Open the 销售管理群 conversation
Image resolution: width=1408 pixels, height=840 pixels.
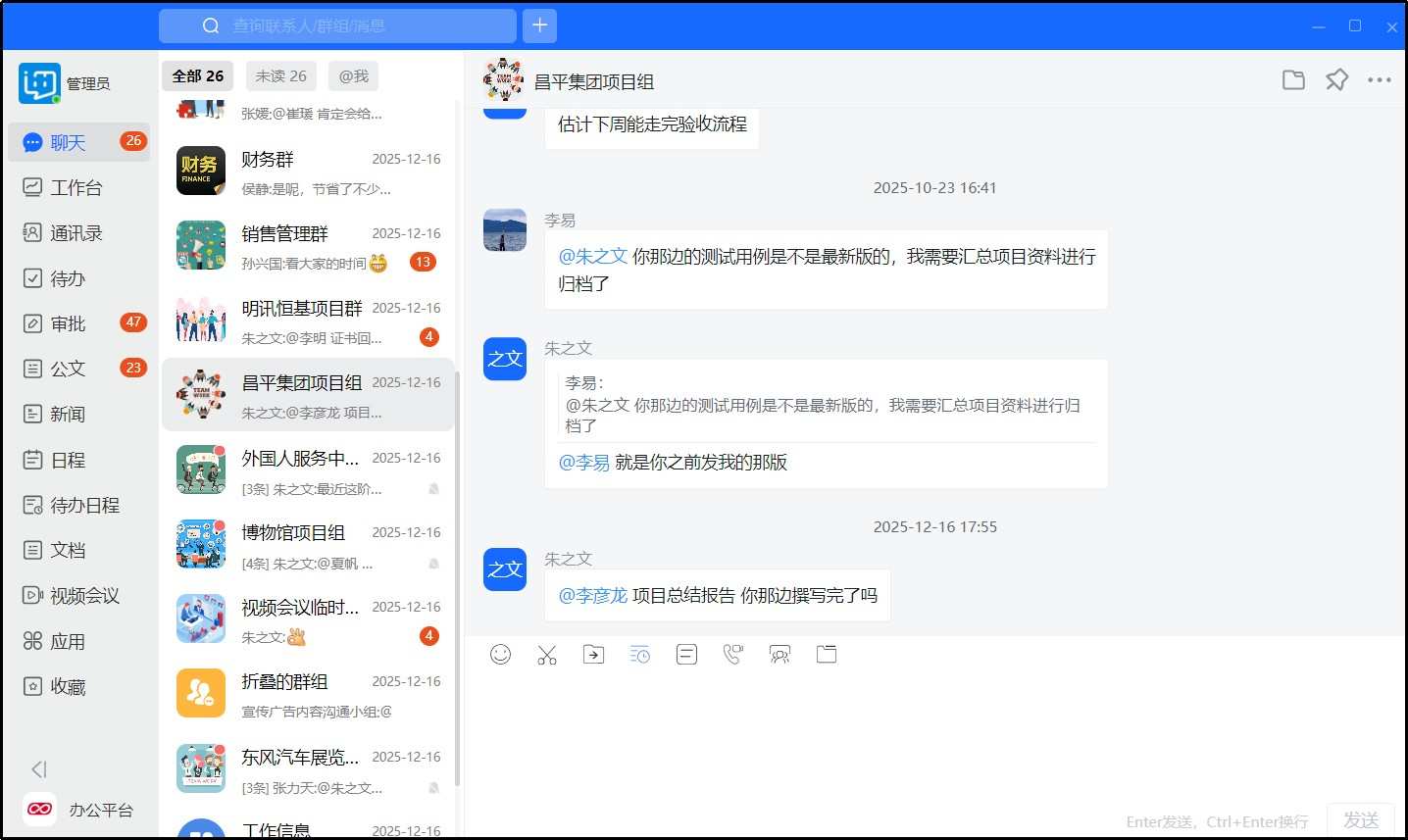click(x=308, y=247)
